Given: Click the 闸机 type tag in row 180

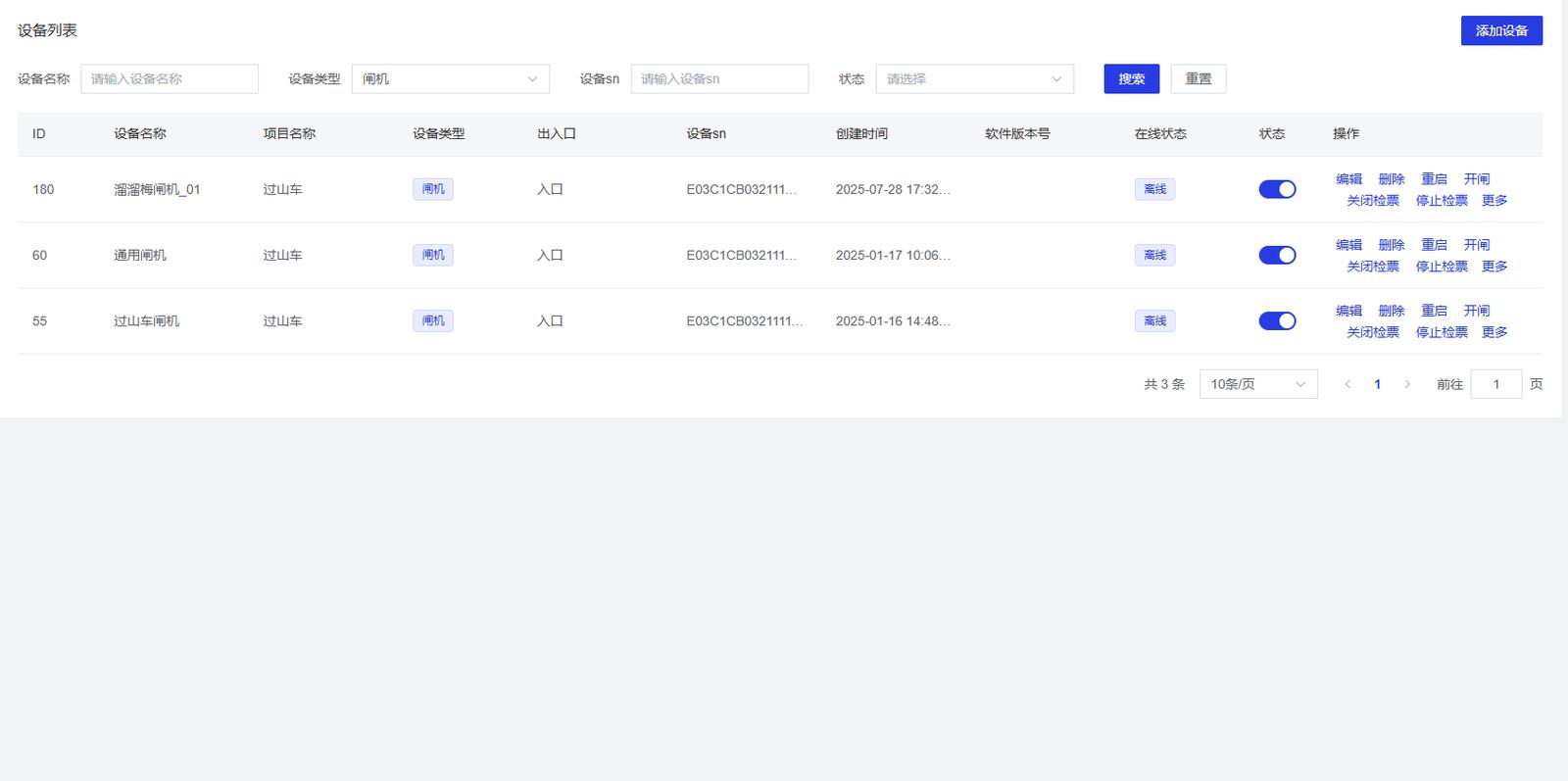Looking at the screenshot, I should [433, 189].
